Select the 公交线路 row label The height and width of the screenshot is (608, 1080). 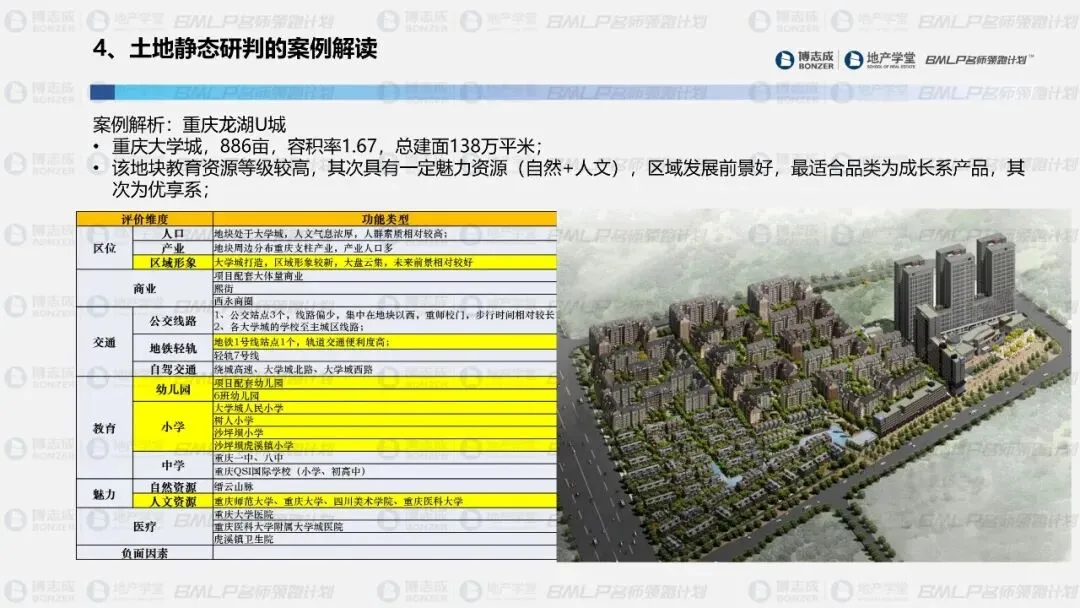click(x=173, y=321)
